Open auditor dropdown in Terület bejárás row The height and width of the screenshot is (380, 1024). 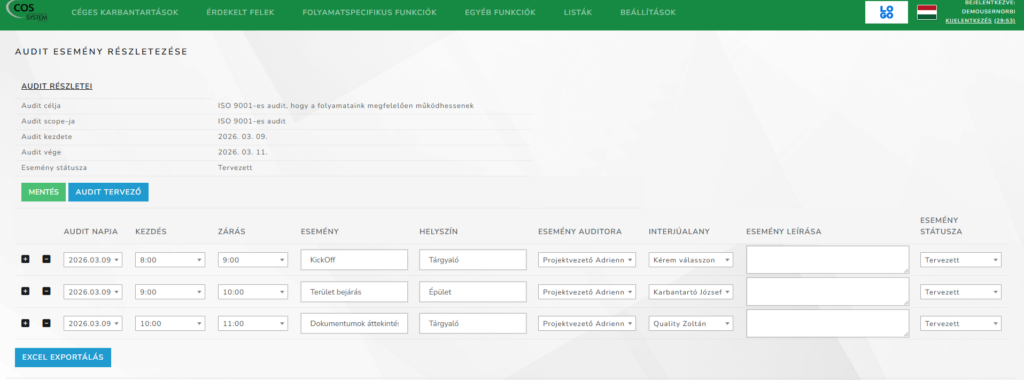[x=586, y=292]
